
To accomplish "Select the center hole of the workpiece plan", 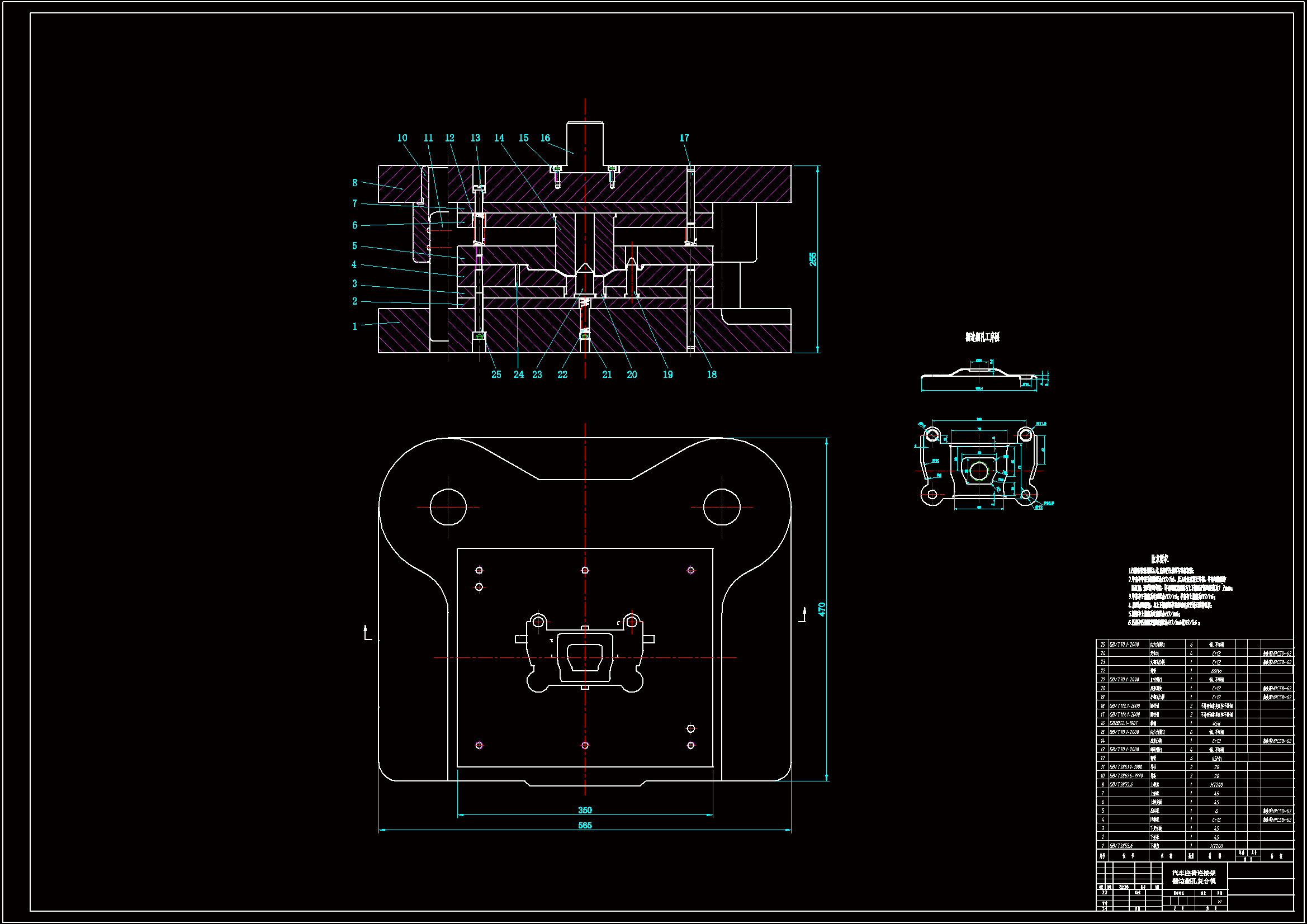I will point(978,471).
